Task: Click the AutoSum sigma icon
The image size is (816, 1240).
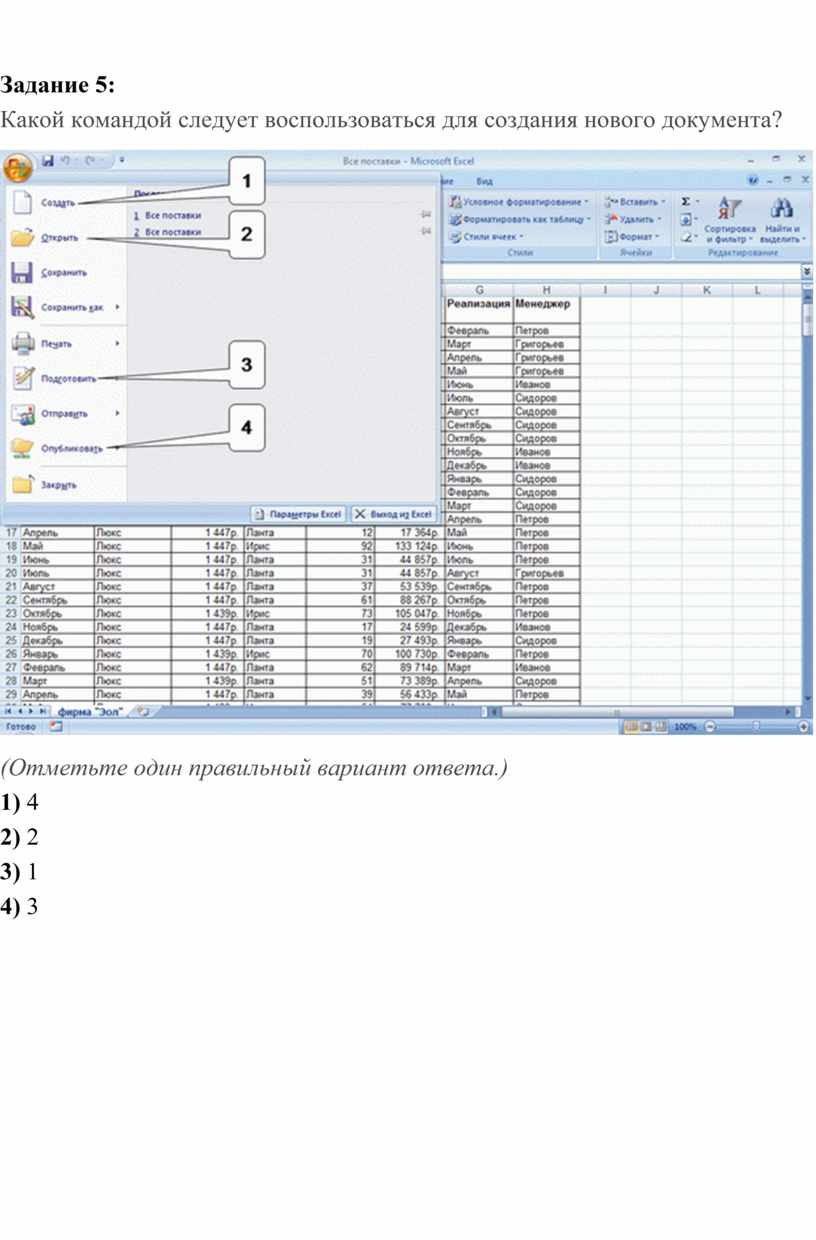Action: 685,201
